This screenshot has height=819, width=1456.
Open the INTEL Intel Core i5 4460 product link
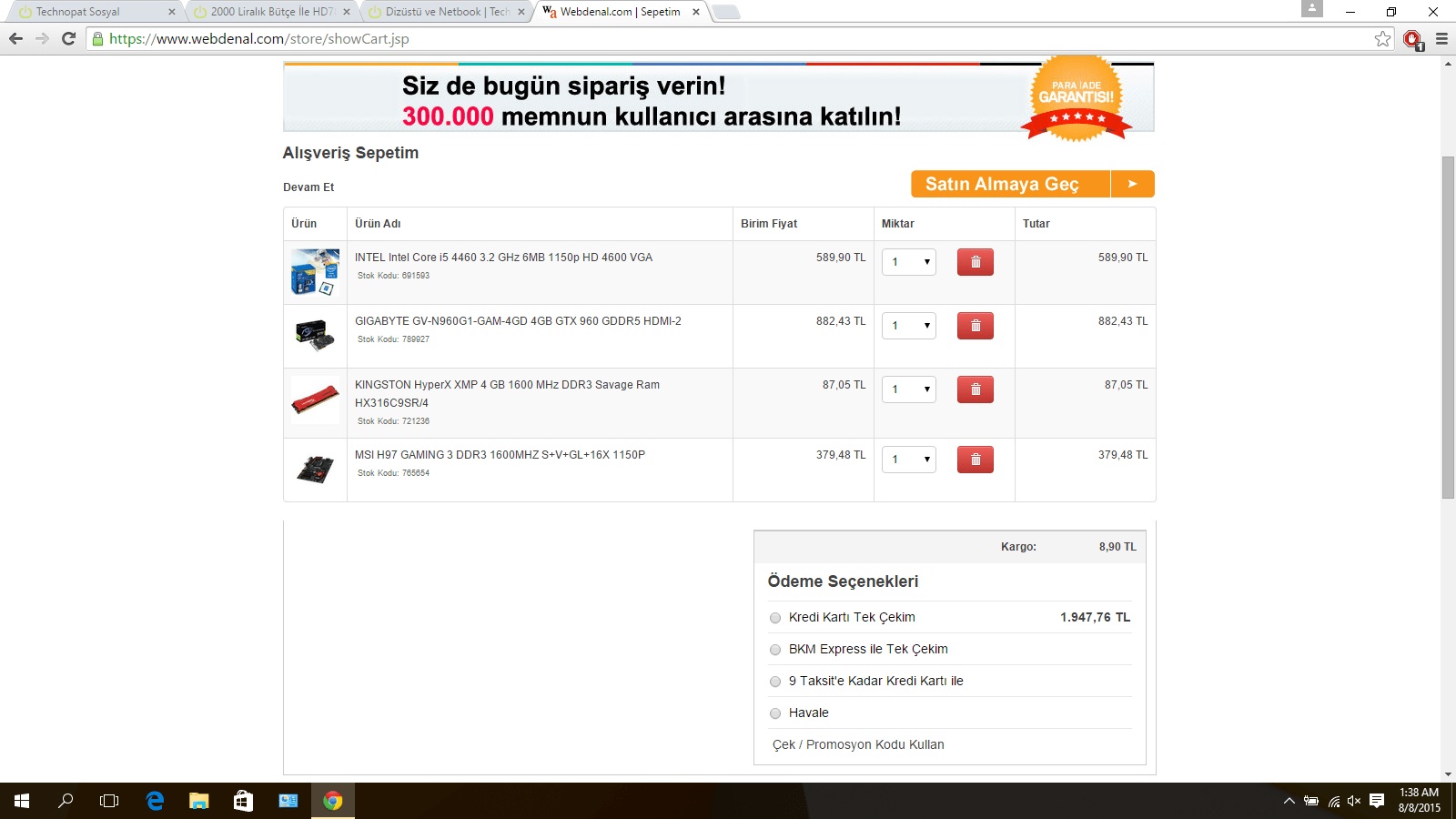click(x=503, y=258)
